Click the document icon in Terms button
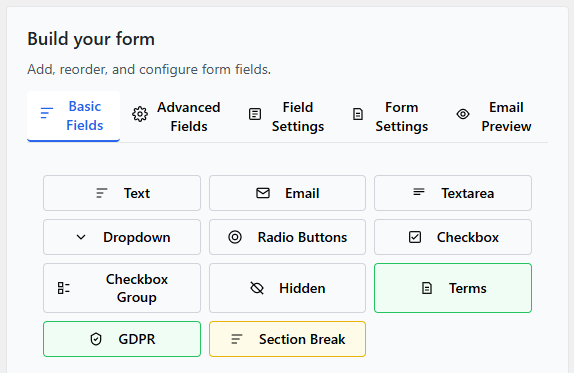Image resolution: width=574 pixels, height=373 pixels. [x=427, y=288]
